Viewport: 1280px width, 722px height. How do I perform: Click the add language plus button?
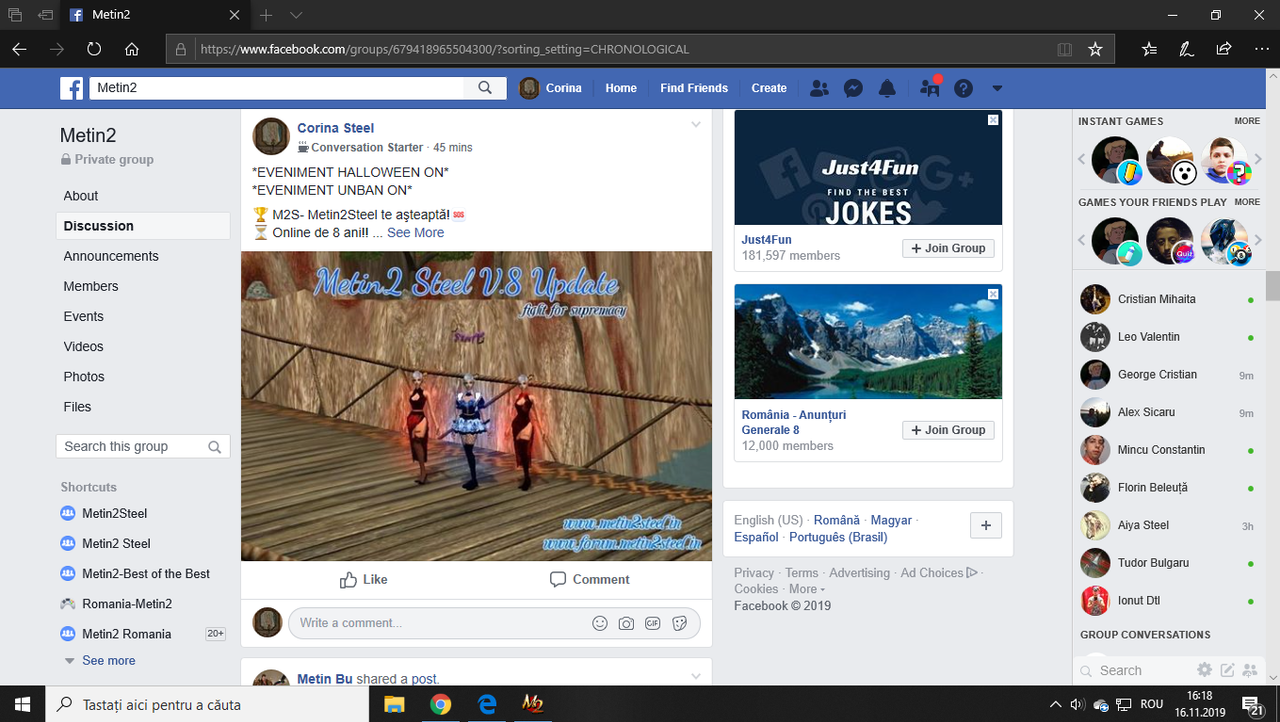[985, 526]
